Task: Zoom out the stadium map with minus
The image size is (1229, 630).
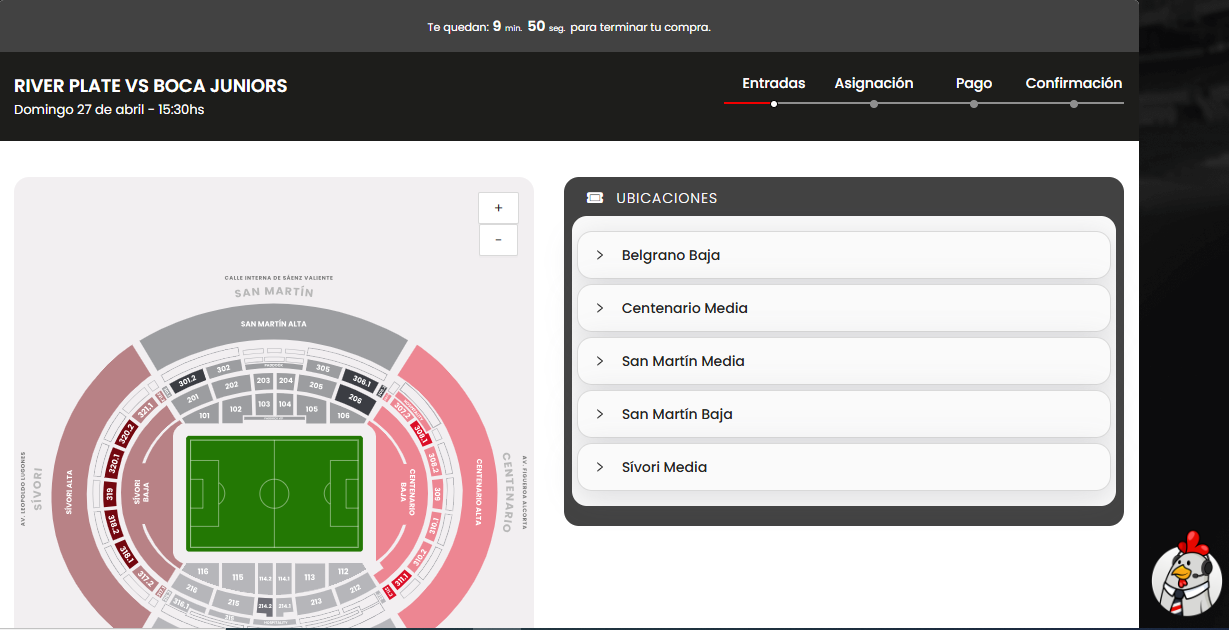Action: pyautogui.click(x=498, y=240)
